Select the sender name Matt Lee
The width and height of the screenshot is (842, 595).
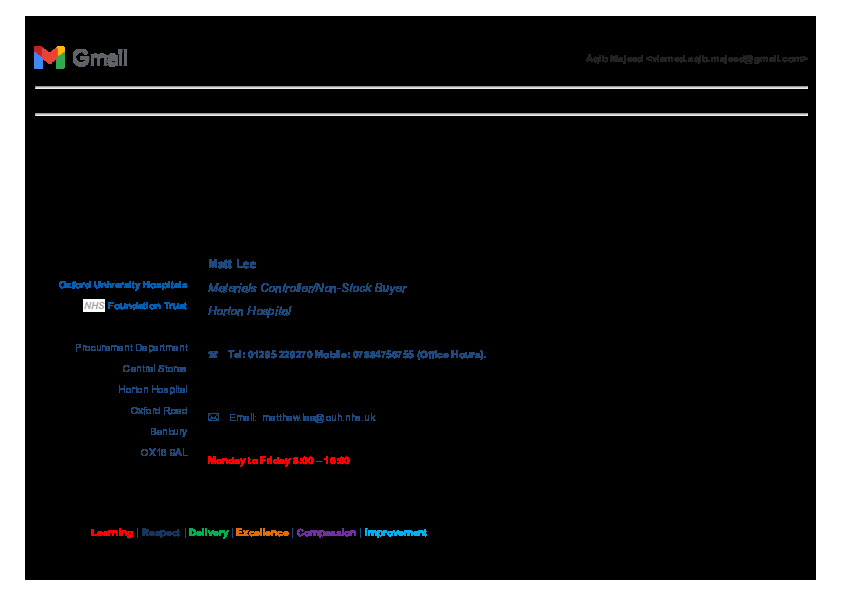[x=232, y=264]
